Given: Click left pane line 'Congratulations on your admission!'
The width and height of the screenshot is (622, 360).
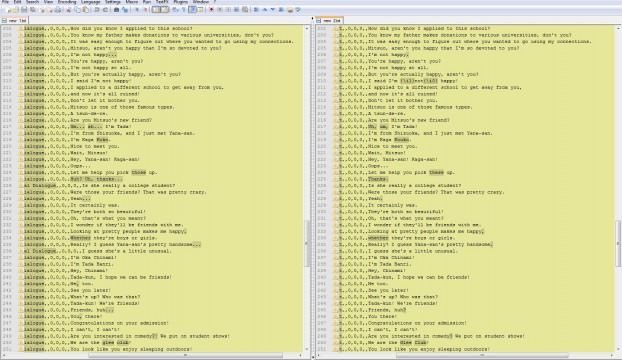Looking at the screenshot, I should tap(119, 323).
